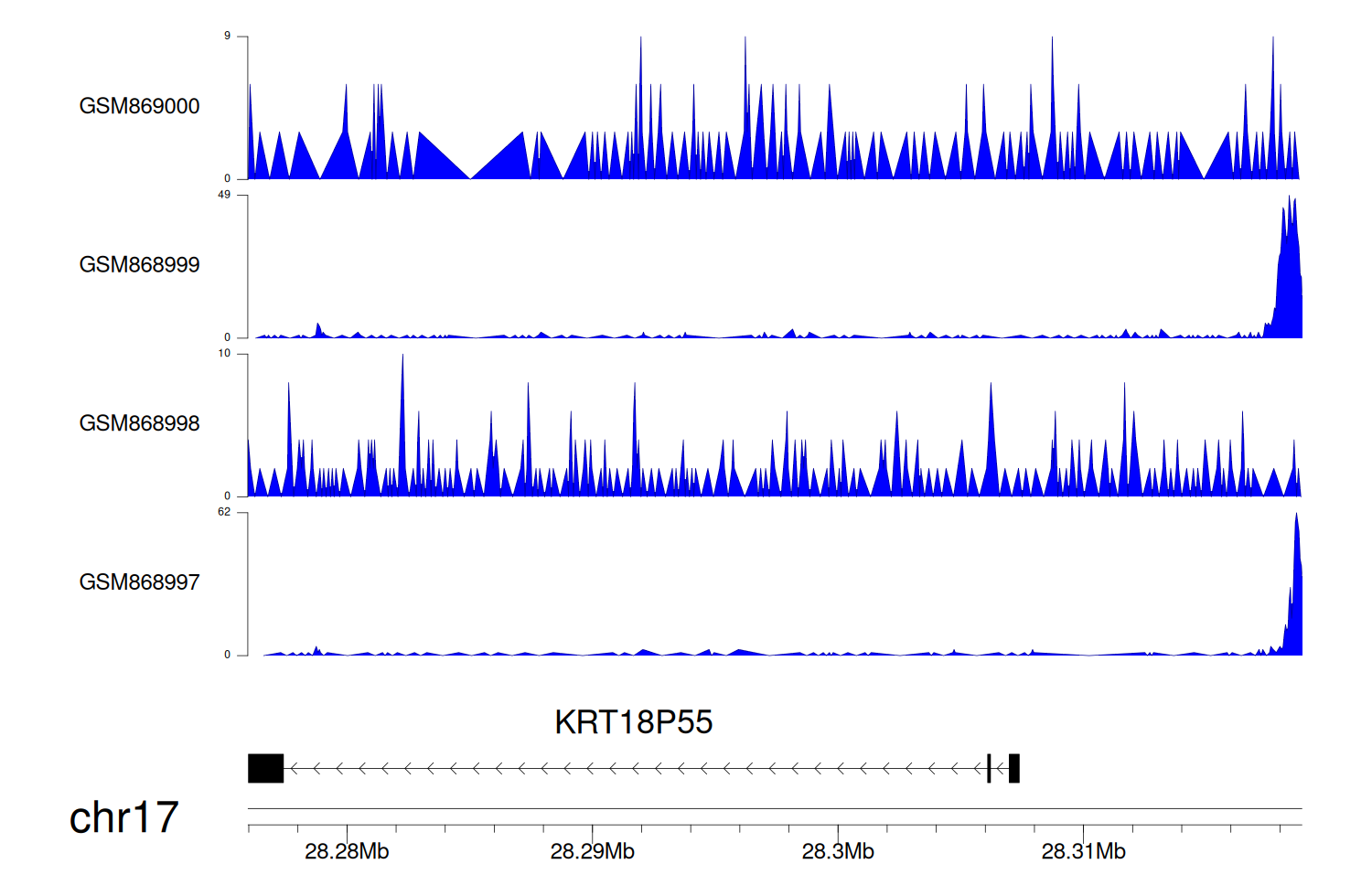Click y-axis maximum value 9 on GSM869000
The image size is (1372, 896).
(x=228, y=37)
